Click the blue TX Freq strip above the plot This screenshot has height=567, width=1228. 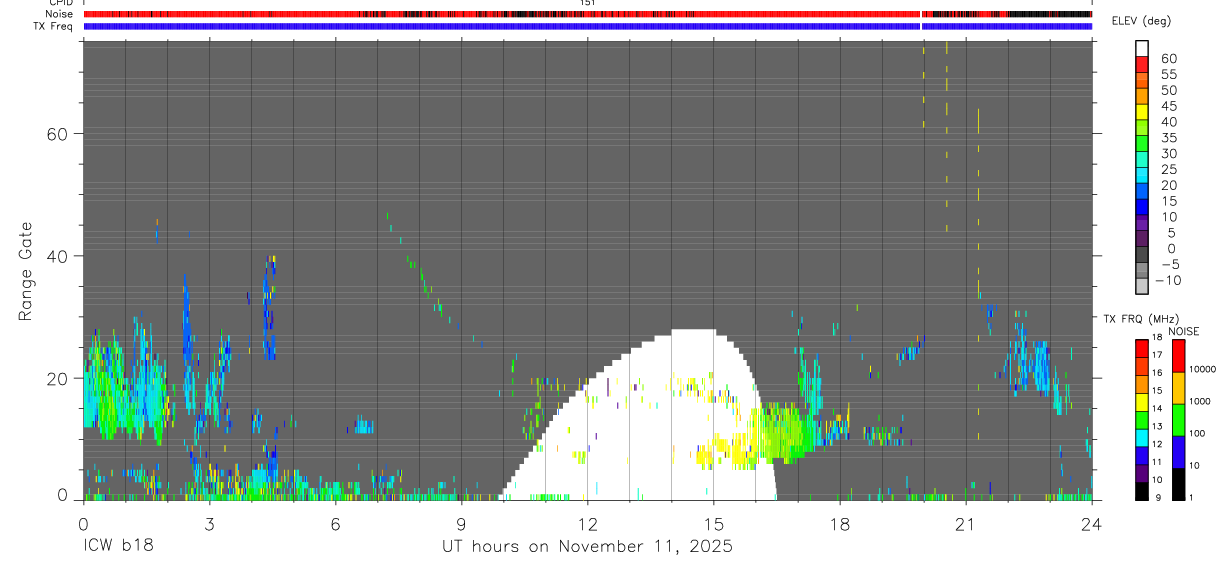pos(587,26)
